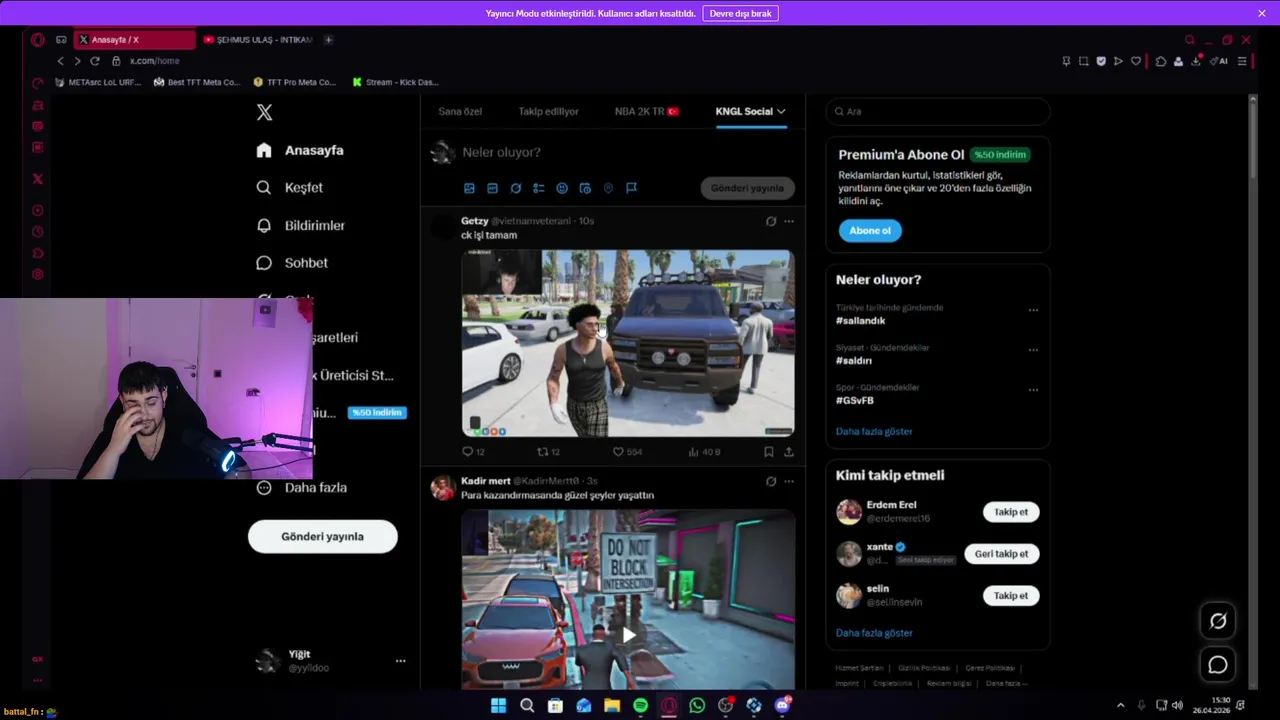Screen dimensions: 1280x720
Task: Click the Abone ol premium button
Action: point(870,231)
